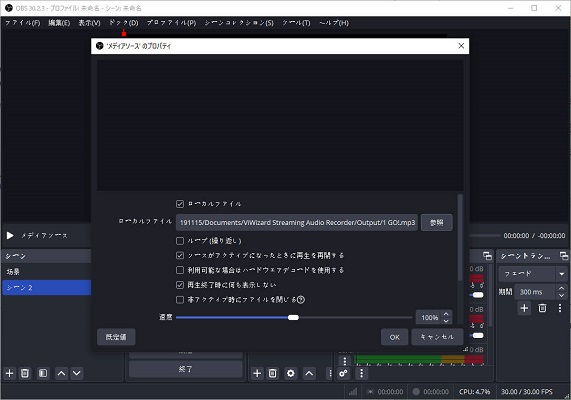The height and width of the screenshot is (400, 571).
Task: Toggle restart playback when source becomes active
Action: coord(180,255)
